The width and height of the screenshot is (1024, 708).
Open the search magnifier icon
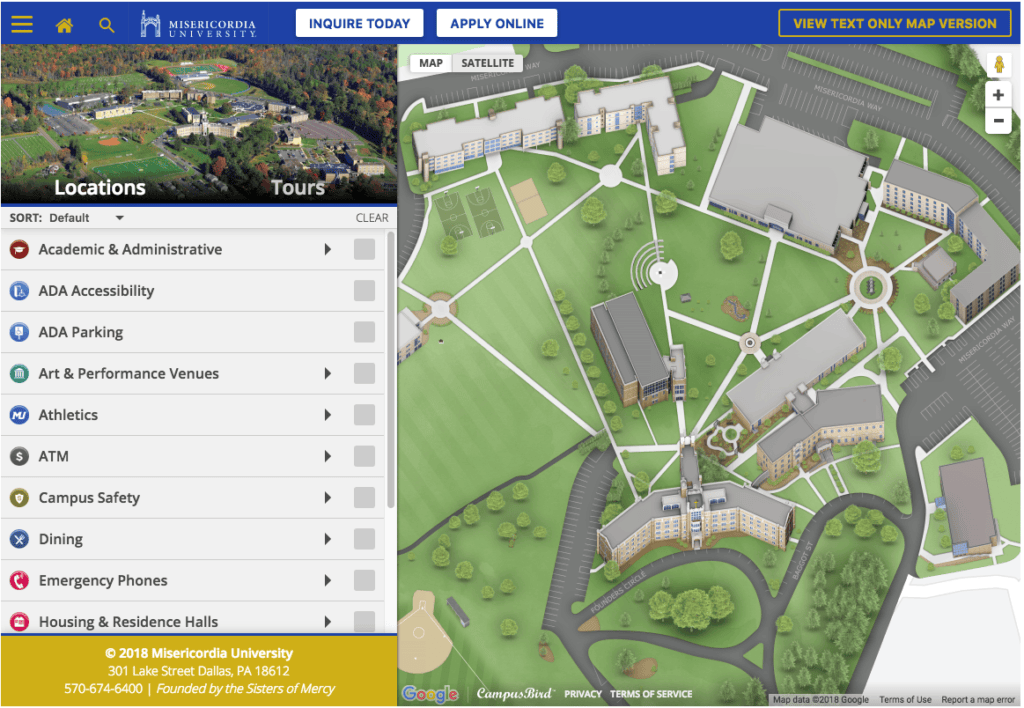pyautogui.click(x=106, y=25)
